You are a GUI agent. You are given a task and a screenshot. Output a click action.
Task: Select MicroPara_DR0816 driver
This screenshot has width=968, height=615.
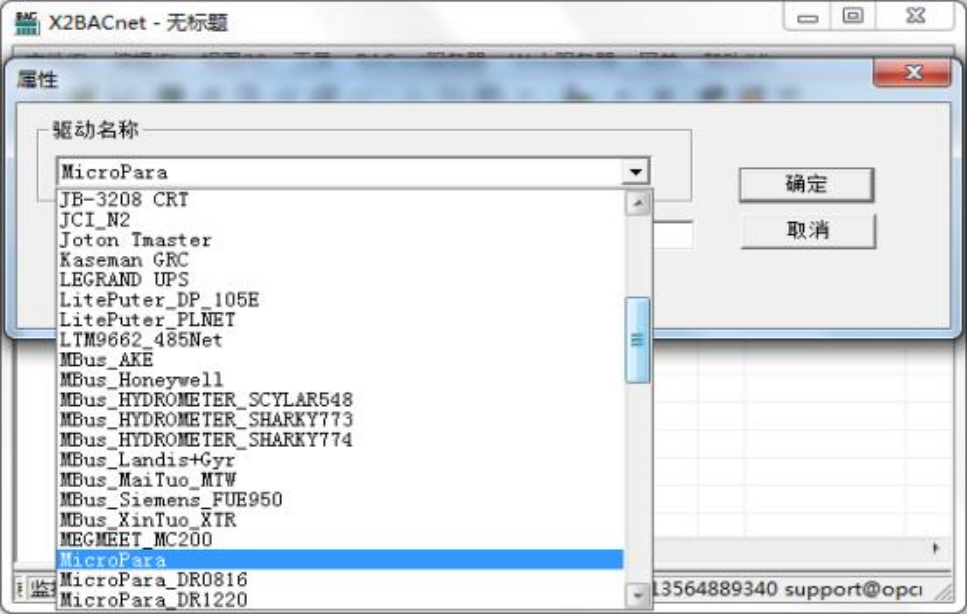(x=340, y=580)
